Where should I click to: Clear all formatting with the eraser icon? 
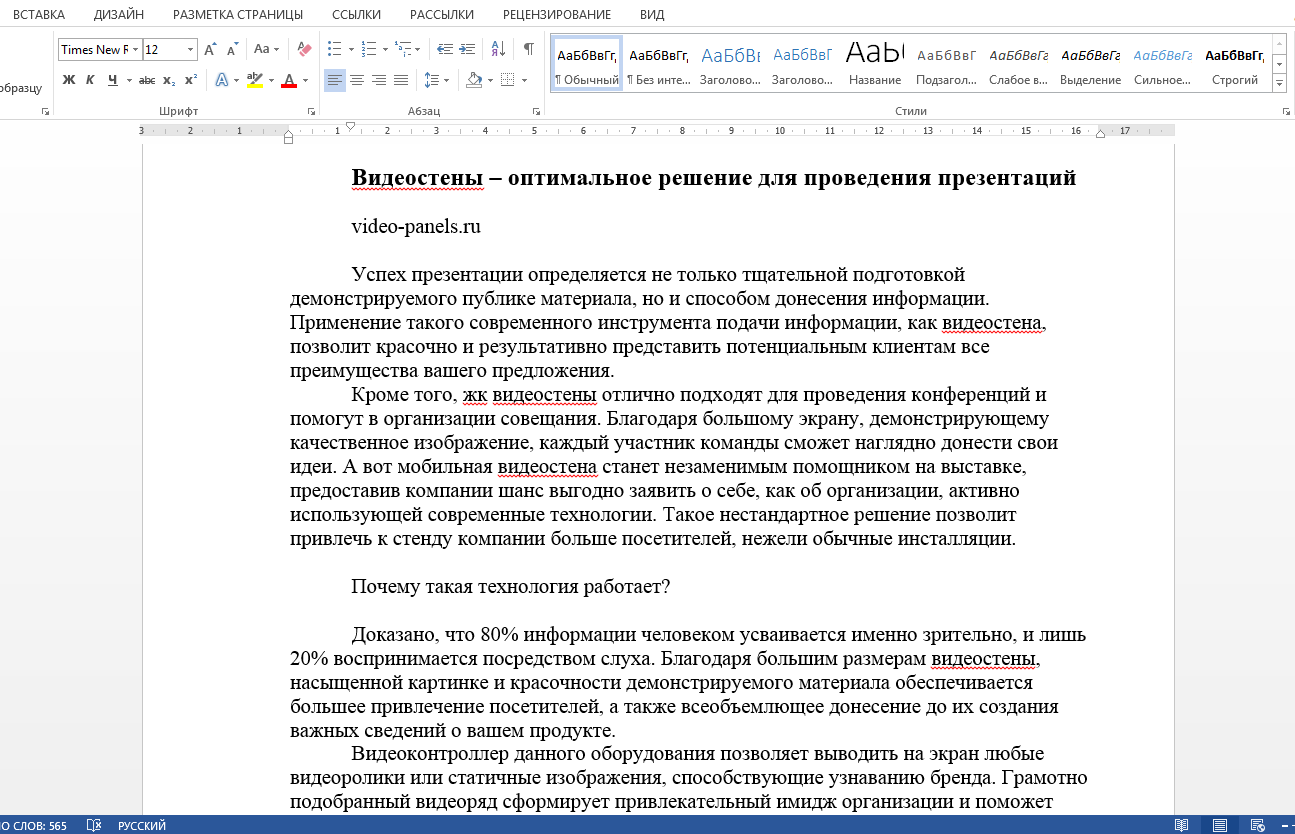click(305, 49)
